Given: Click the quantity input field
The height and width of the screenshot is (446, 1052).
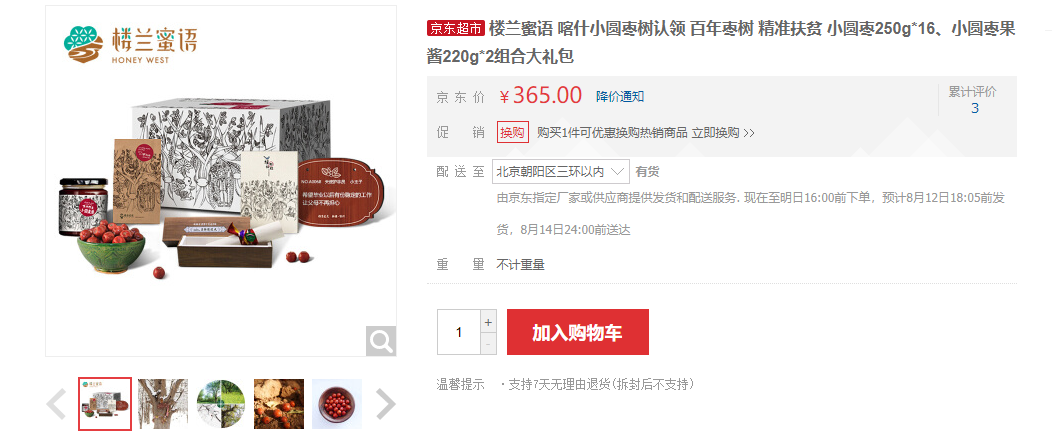Looking at the screenshot, I should 459,332.
